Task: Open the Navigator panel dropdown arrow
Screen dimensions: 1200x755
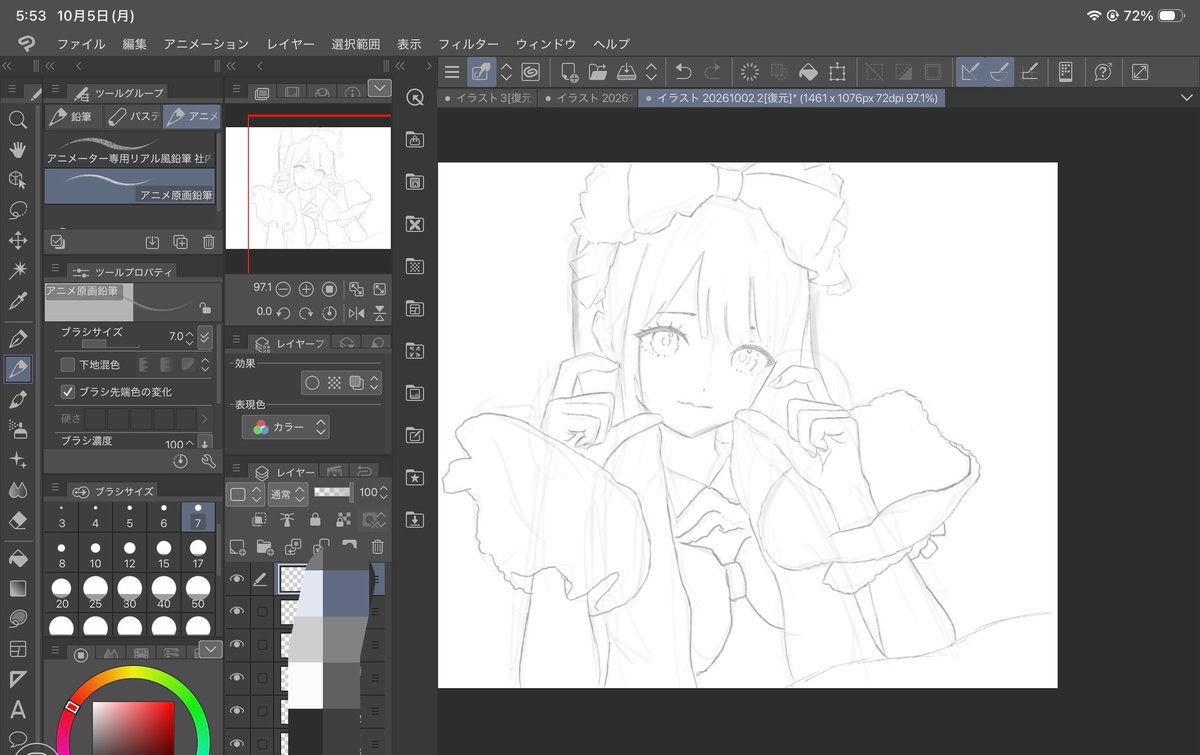Action: pyautogui.click(x=379, y=88)
